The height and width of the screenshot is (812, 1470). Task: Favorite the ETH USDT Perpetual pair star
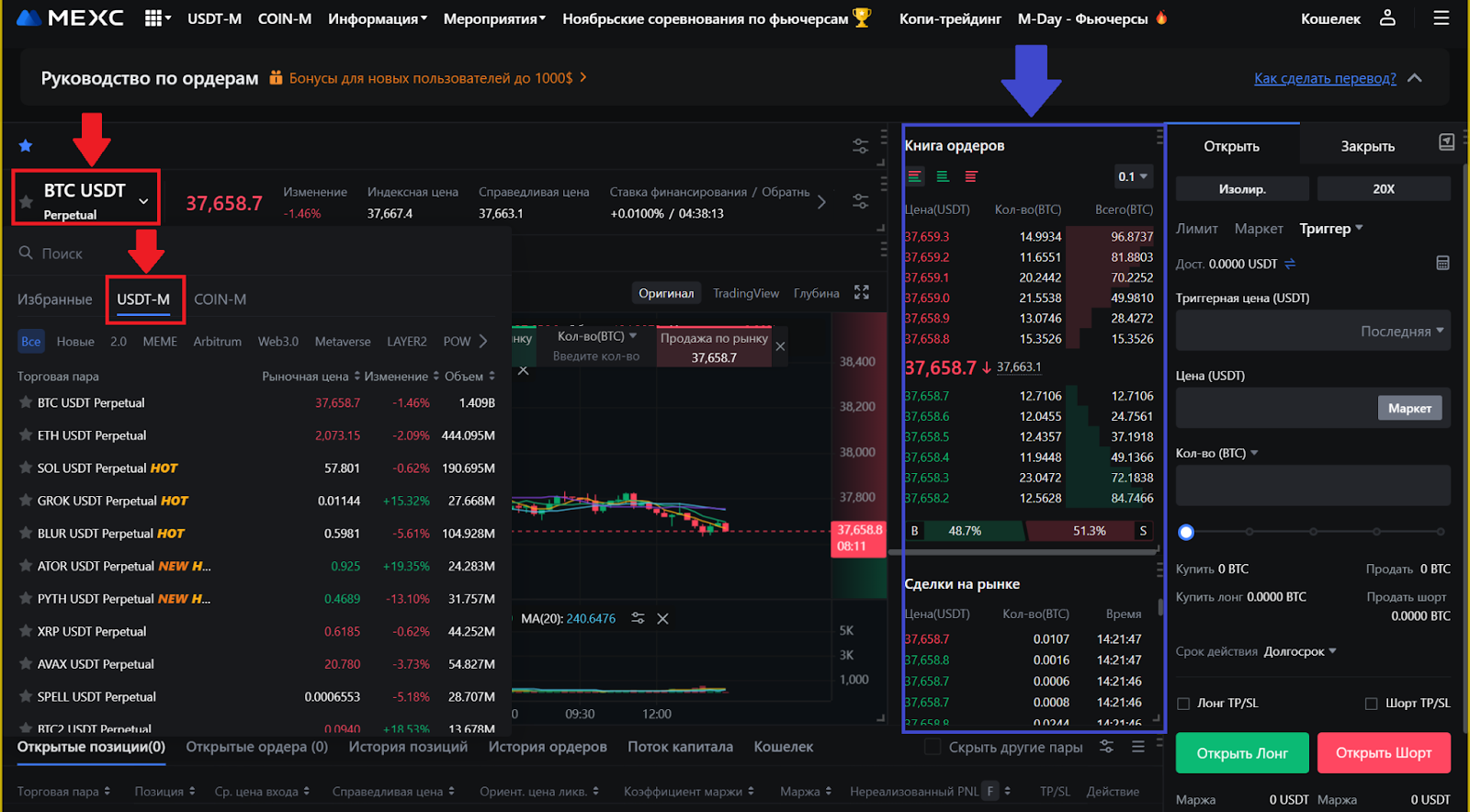coord(26,435)
